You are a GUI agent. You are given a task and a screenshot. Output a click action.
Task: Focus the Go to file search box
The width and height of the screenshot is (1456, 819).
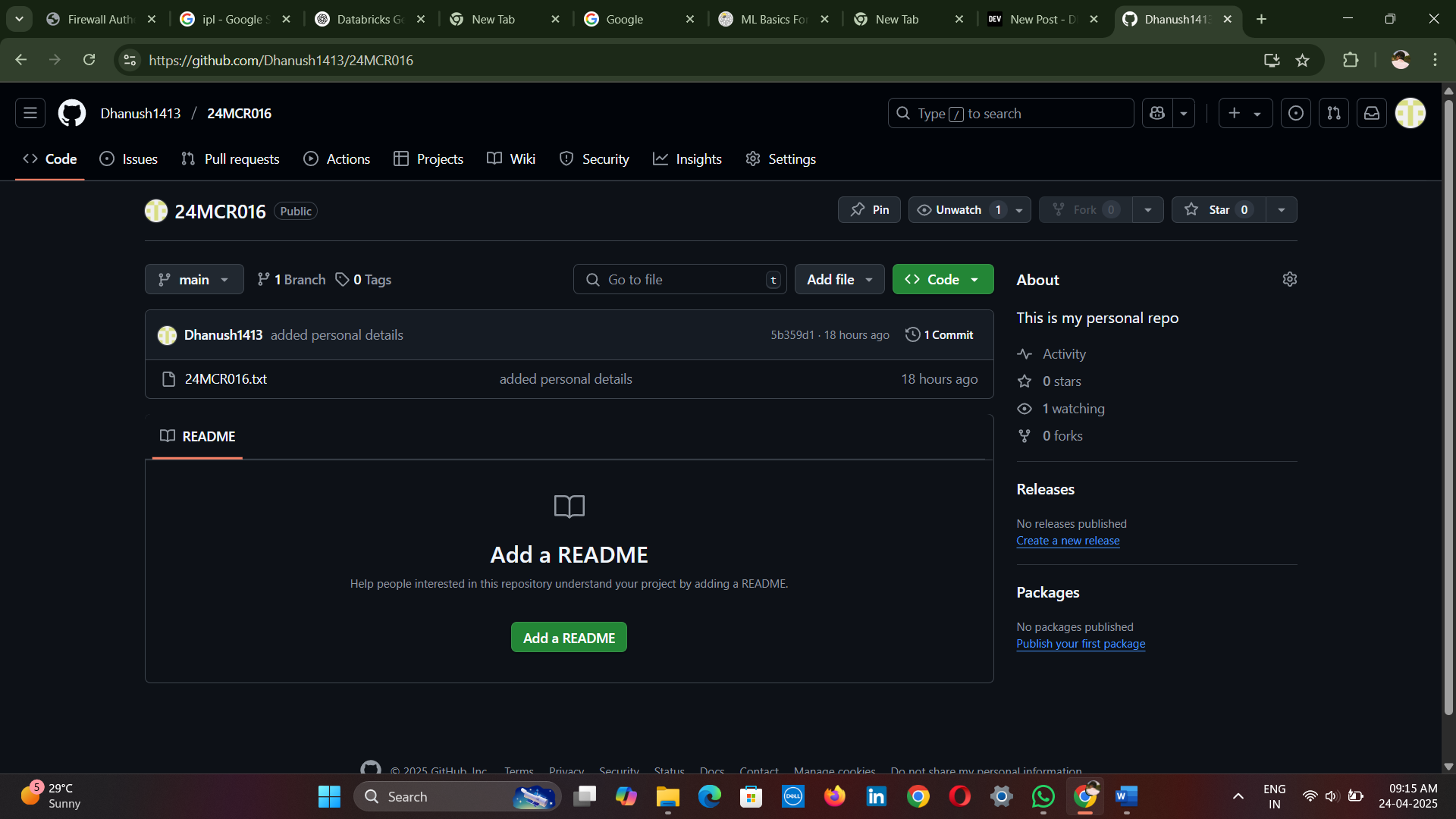coord(679,279)
